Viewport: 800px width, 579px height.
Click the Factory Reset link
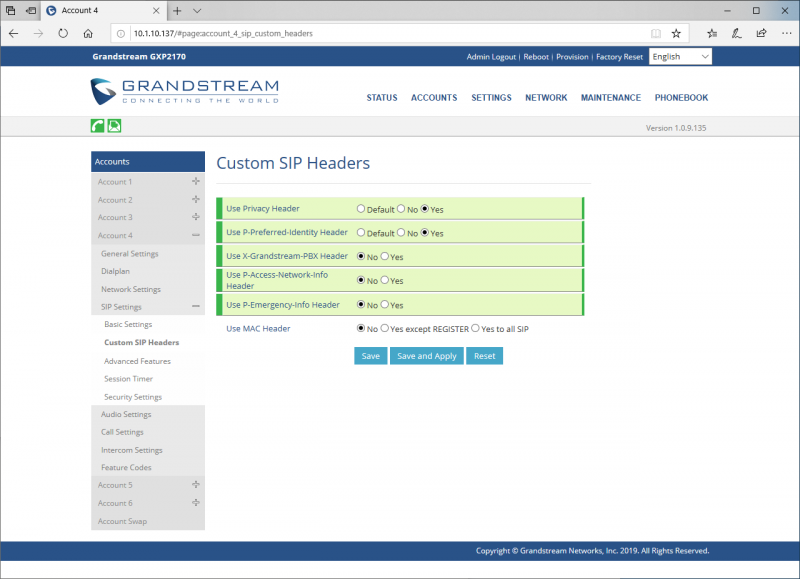tap(619, 57)
